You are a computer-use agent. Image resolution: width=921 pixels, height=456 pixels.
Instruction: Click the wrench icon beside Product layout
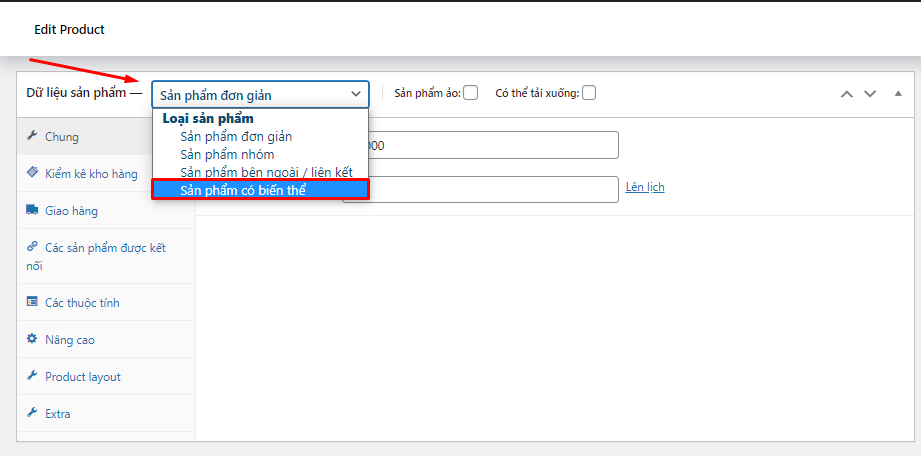coord(32,376)
